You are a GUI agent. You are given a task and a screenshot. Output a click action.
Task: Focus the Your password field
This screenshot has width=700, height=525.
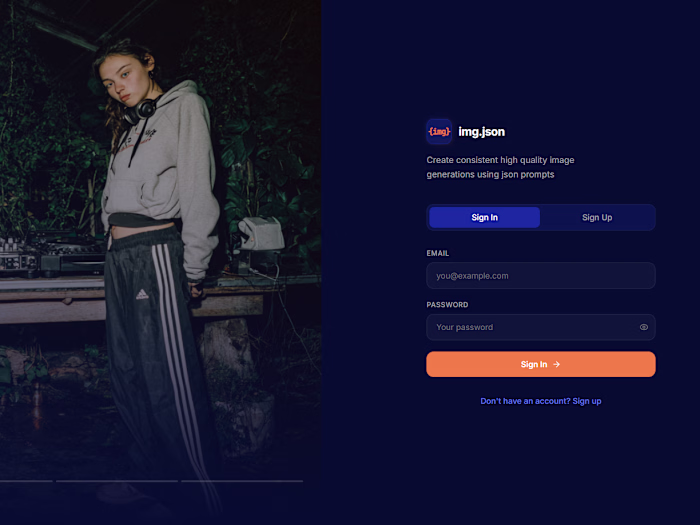pyautogui.click(x=541, y=327)
